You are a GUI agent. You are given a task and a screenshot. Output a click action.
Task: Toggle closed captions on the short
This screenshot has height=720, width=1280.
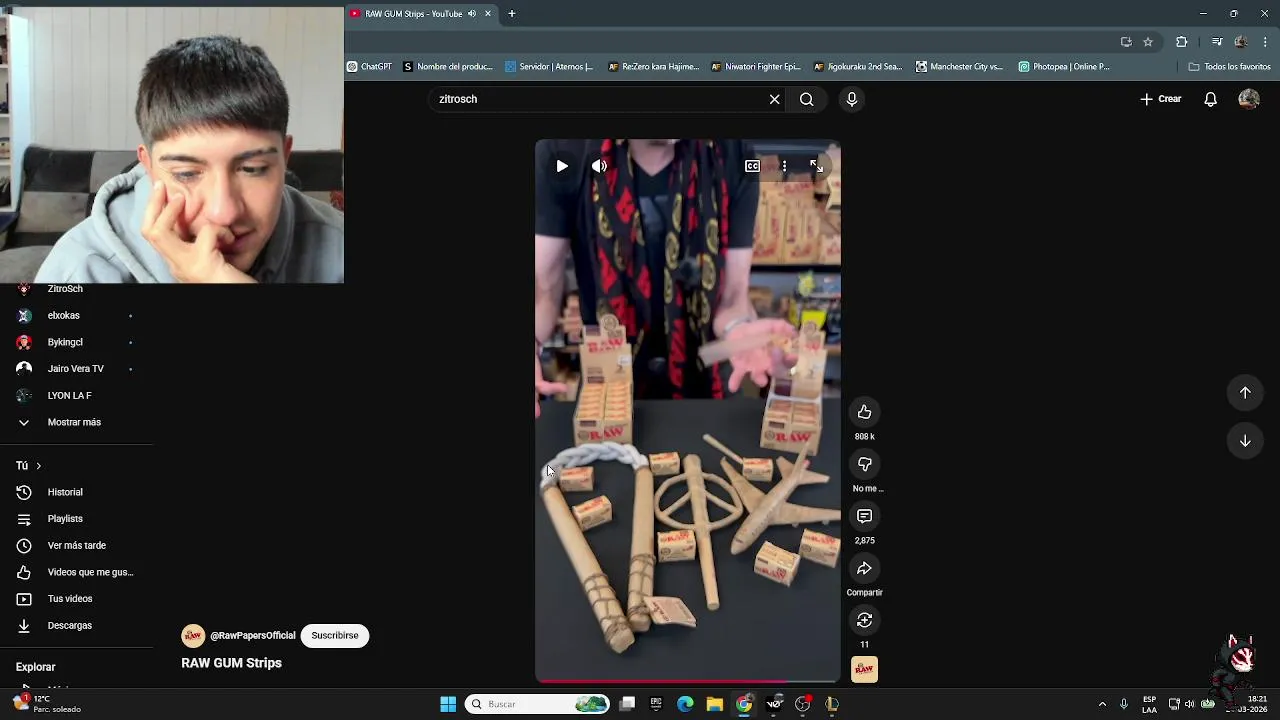[752, 166]
